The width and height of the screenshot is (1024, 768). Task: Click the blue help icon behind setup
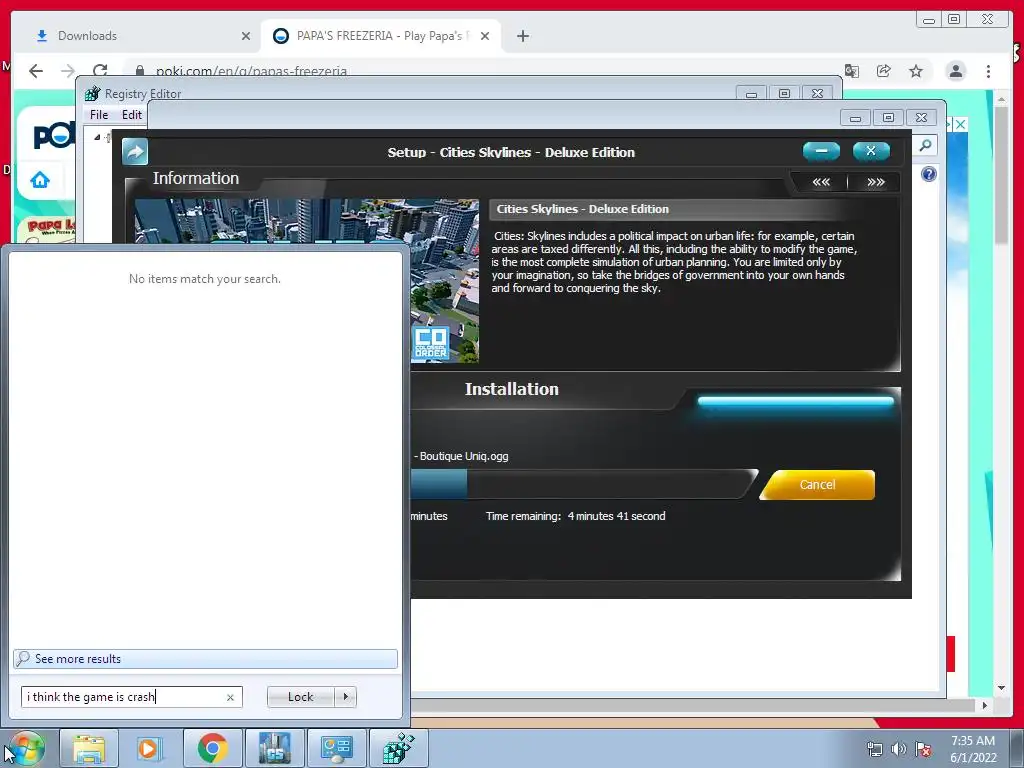(929, 174)
